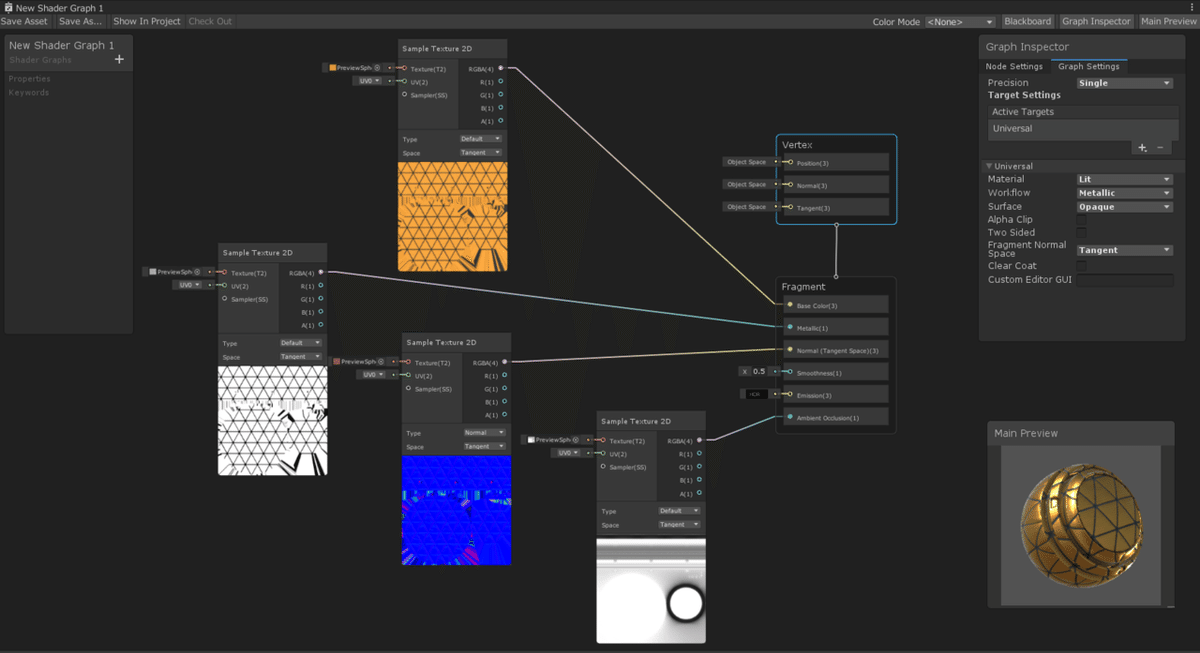Toggle the Graph Inspector panel visibility
1200x653 pixels.
pos(1096,21)
